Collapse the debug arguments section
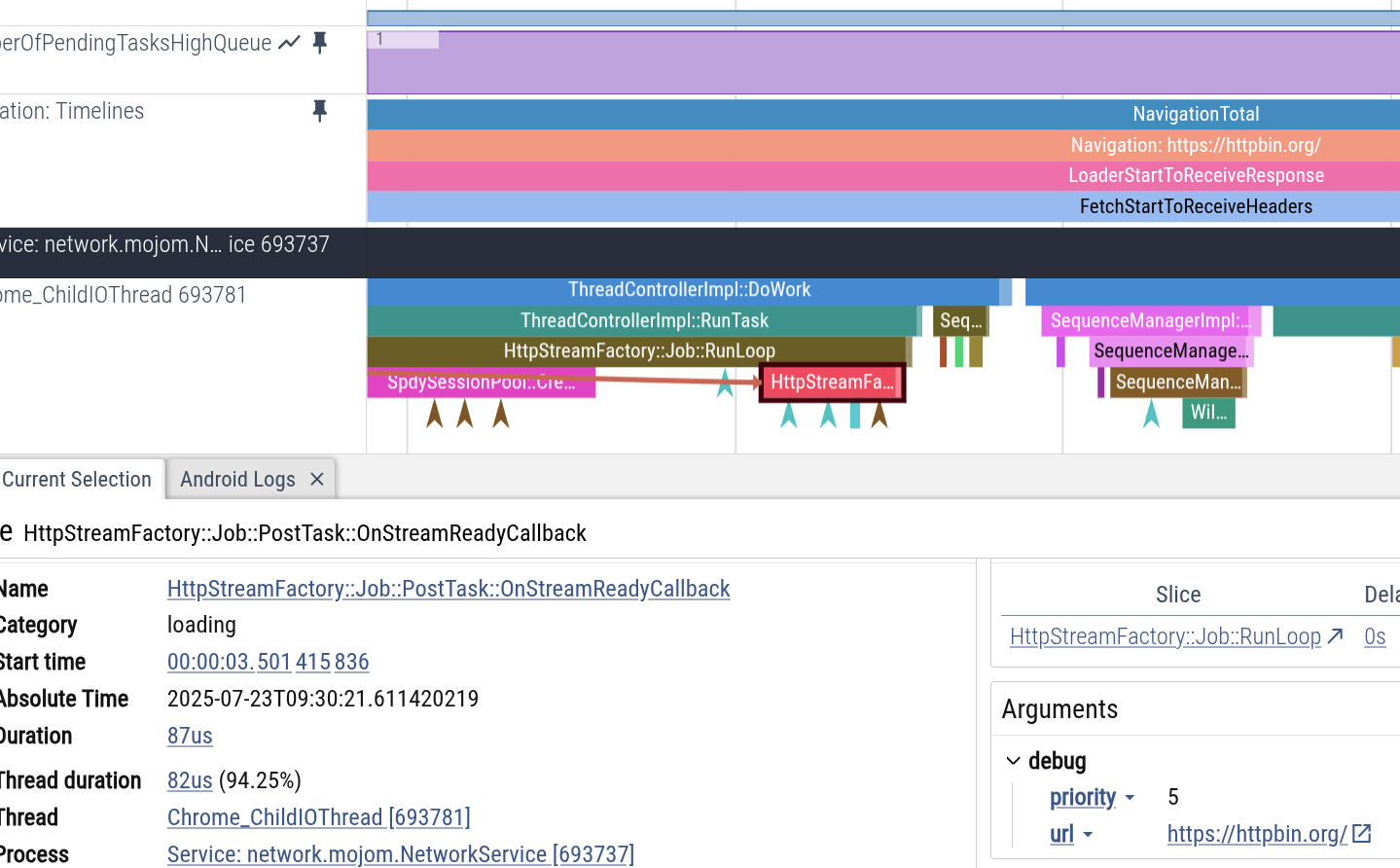This screenshot has width=1400, height=868. (x=1014, y=761)
